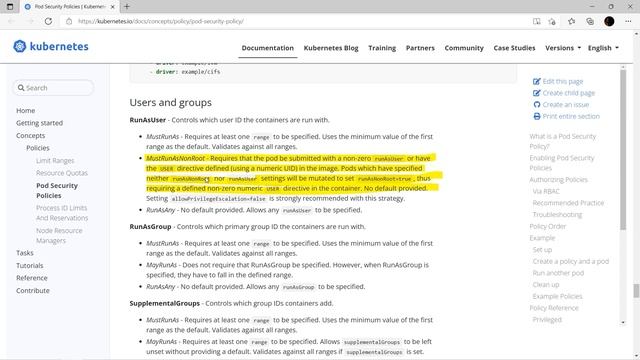The width and height of the screenshot is (640, 360).
Task: Open the English language dropdown
Action: (603, 48)
